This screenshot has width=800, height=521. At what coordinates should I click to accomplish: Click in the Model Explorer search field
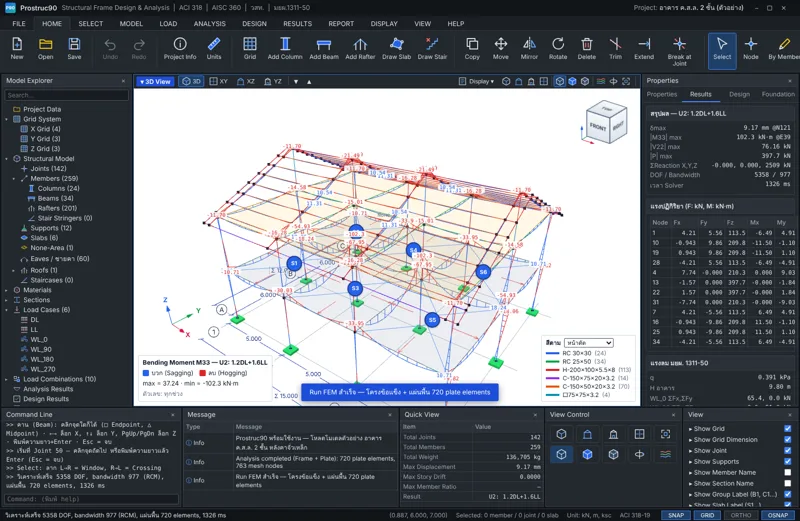coord(66,95)
